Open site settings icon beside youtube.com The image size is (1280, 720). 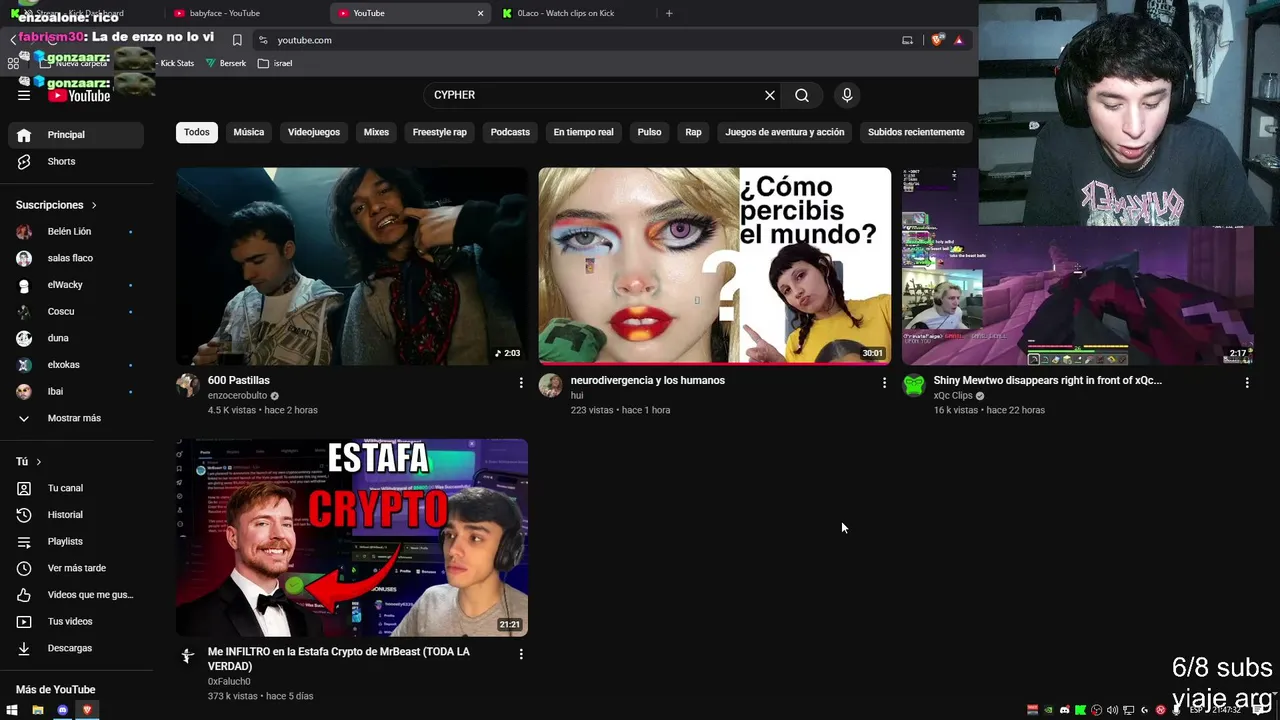point(263,40)
